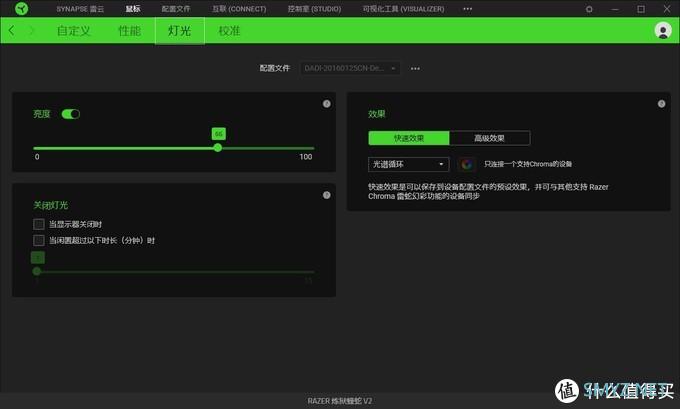680x409 pixels.
Task: Open 配置文件 in top menu
Action: [x=176, y=9]
